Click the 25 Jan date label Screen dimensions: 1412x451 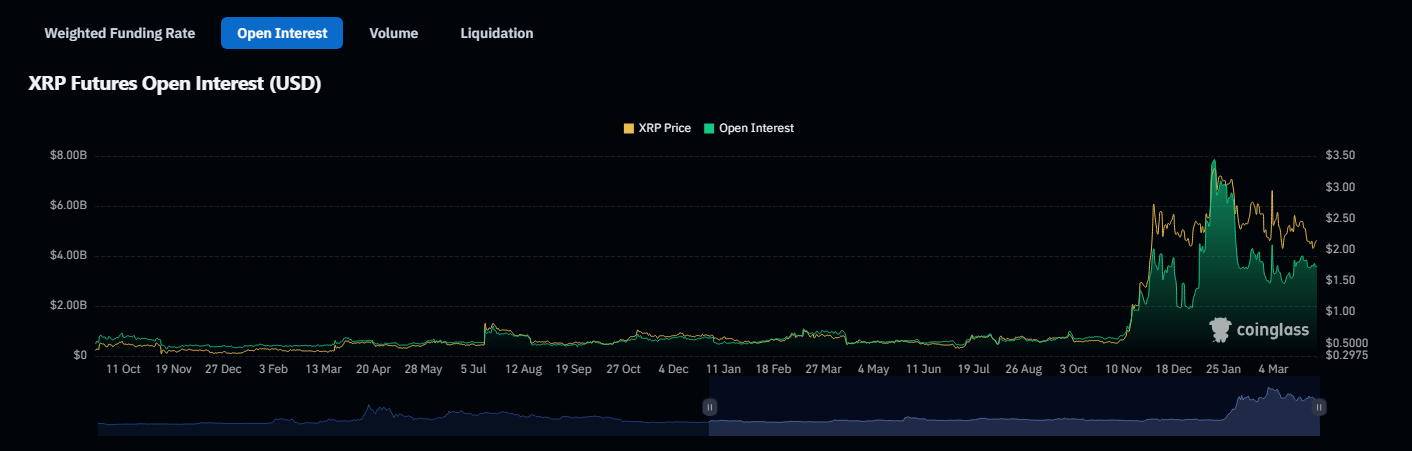[1223, 369]
